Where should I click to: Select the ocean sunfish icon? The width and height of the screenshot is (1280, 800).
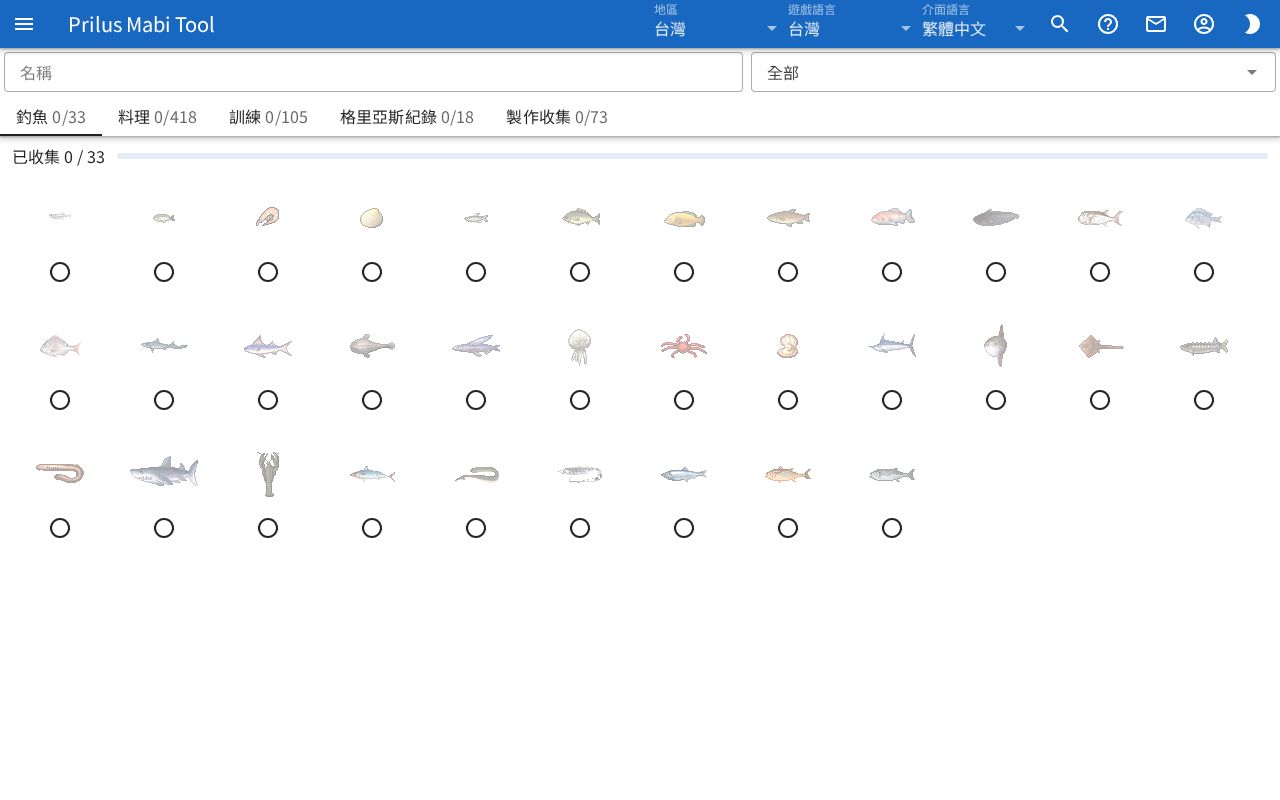(x=996, y=345)
